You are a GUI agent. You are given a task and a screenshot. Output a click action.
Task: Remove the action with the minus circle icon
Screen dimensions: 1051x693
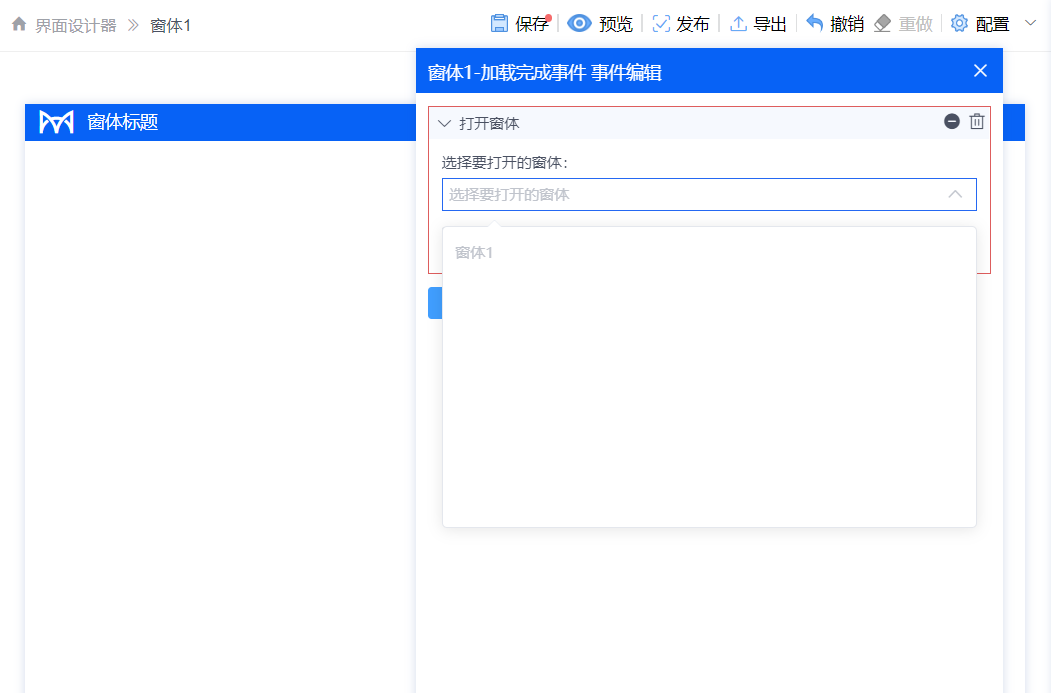tap(952, 121)
